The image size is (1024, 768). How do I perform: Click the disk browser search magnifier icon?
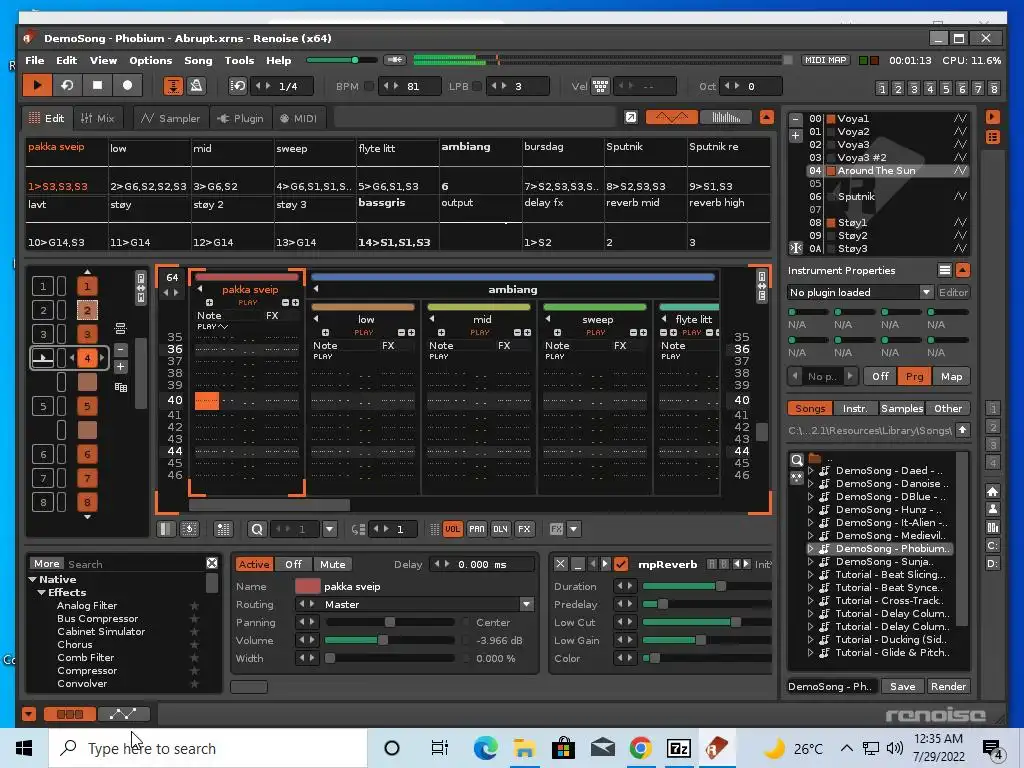[x=797, y=460]
